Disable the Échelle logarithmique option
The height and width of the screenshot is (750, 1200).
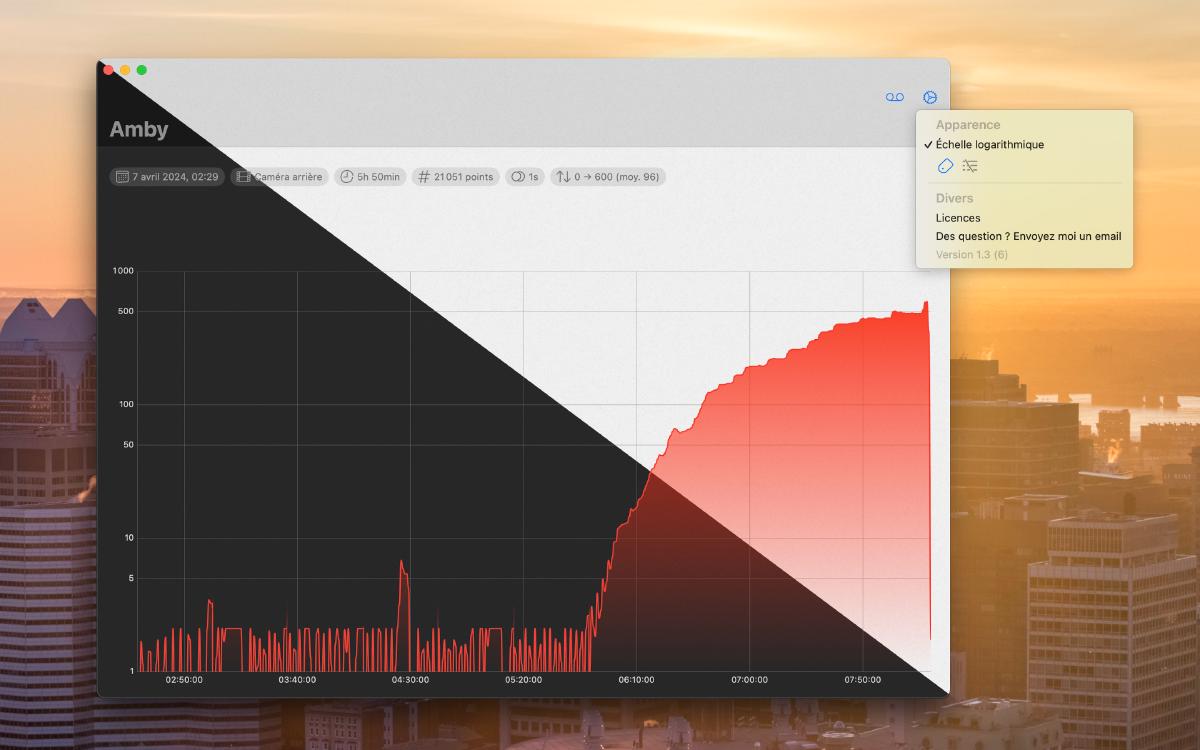tap(989, 145)
